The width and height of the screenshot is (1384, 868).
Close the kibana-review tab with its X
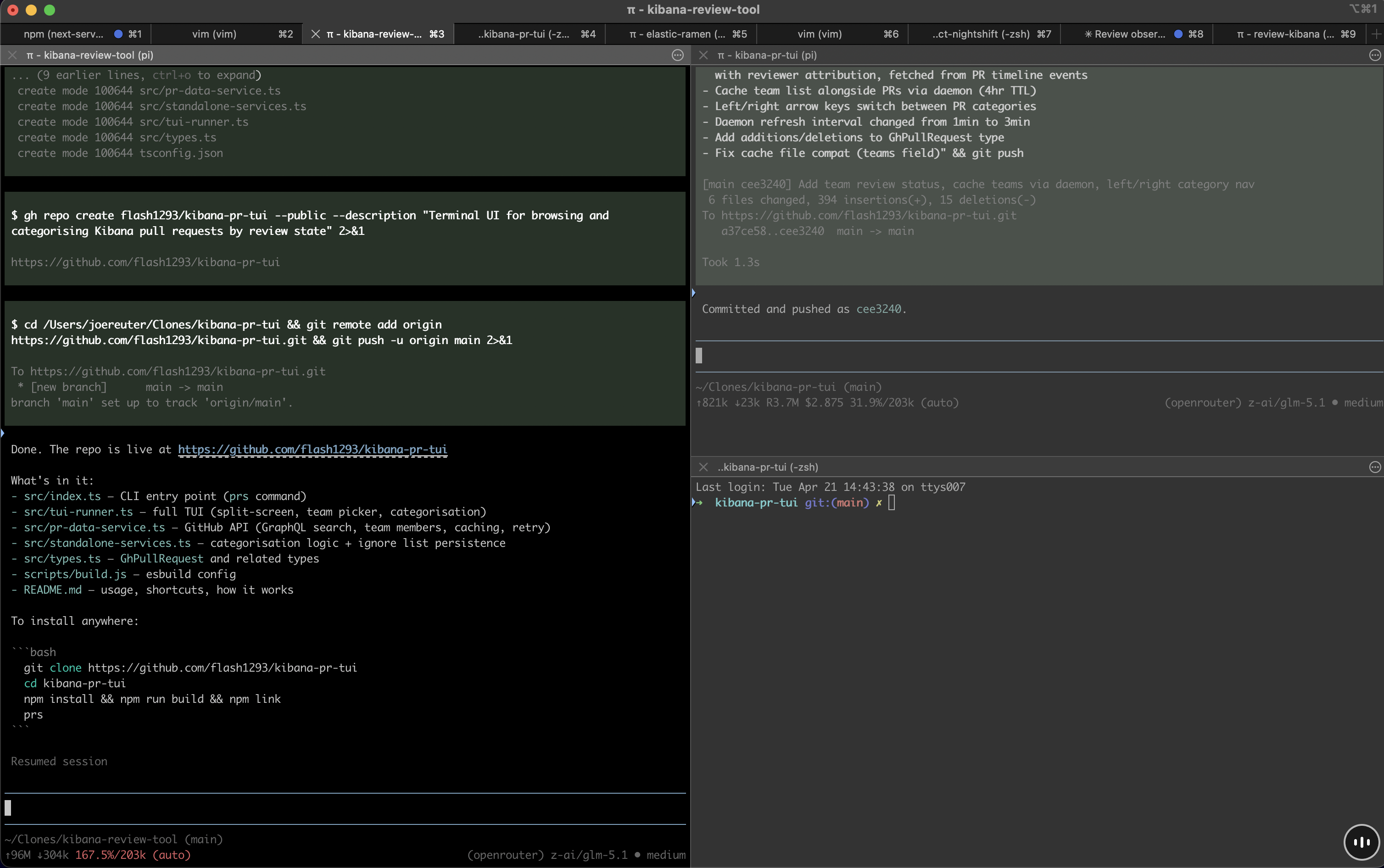tap(316, 34)
